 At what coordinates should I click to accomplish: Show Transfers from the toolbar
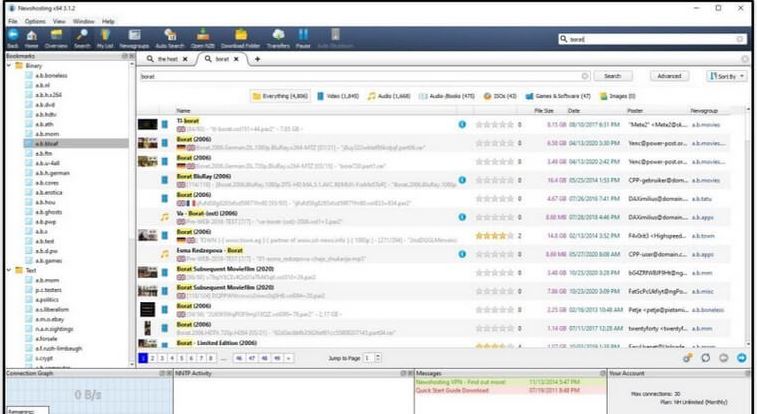point(278,38)
